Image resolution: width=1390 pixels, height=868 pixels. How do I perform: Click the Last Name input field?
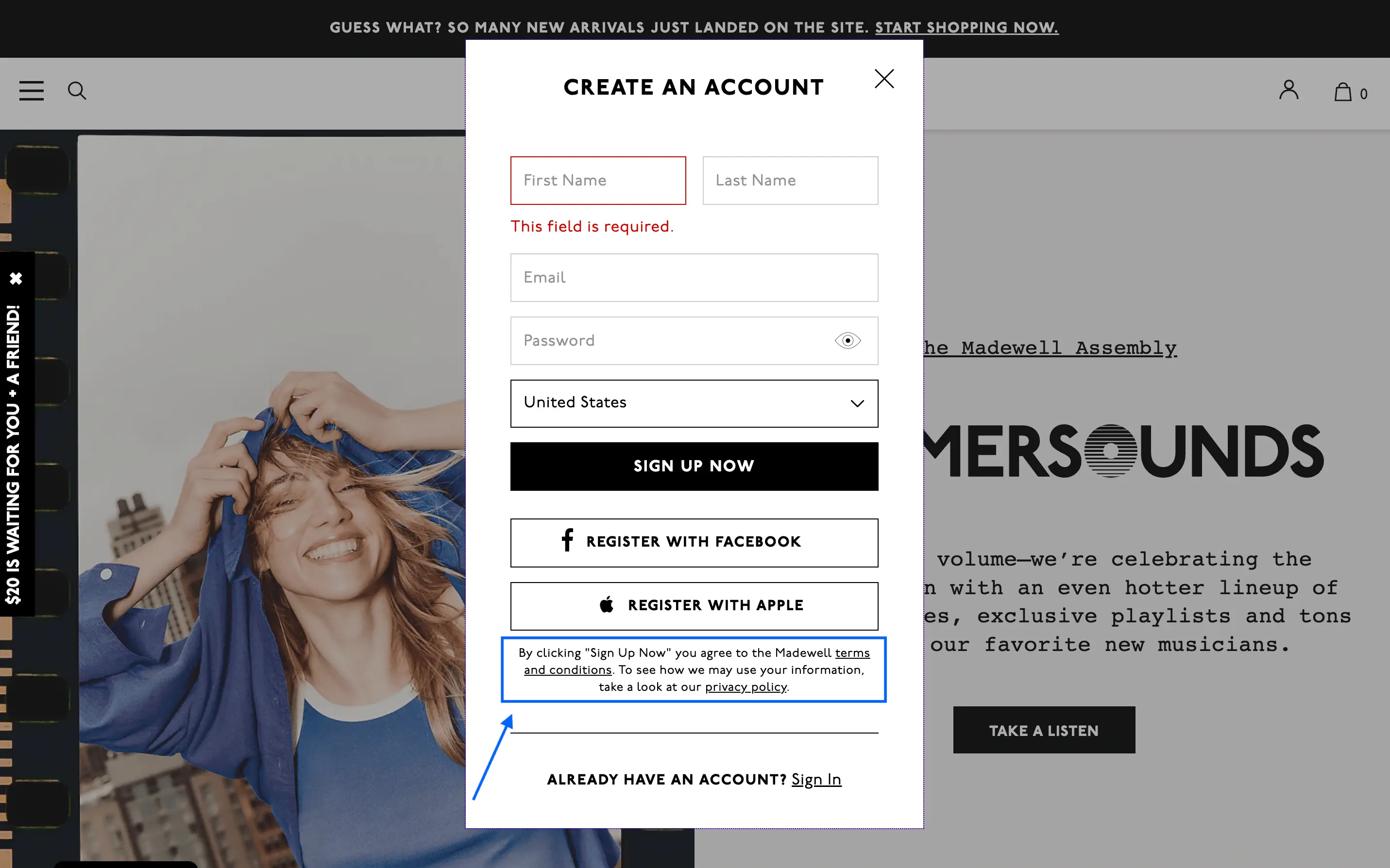(x=789, y=180)
